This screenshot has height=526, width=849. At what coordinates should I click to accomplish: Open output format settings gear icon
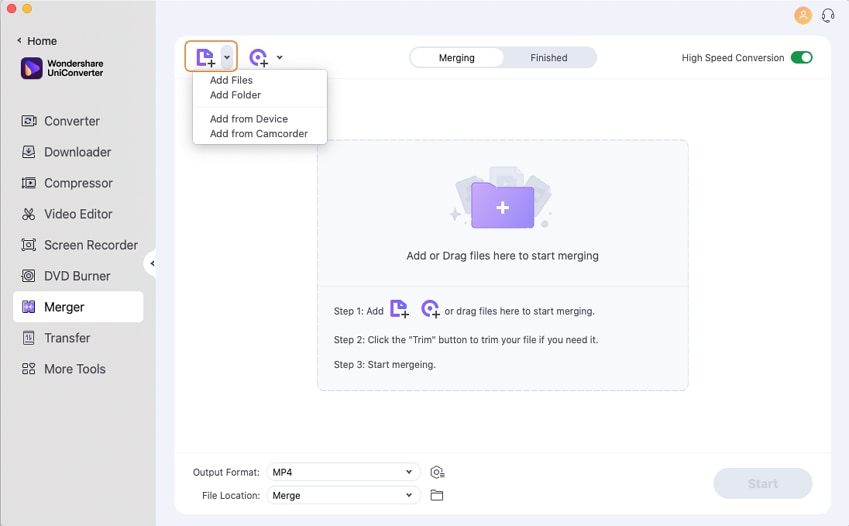click(x=437, y=472)
